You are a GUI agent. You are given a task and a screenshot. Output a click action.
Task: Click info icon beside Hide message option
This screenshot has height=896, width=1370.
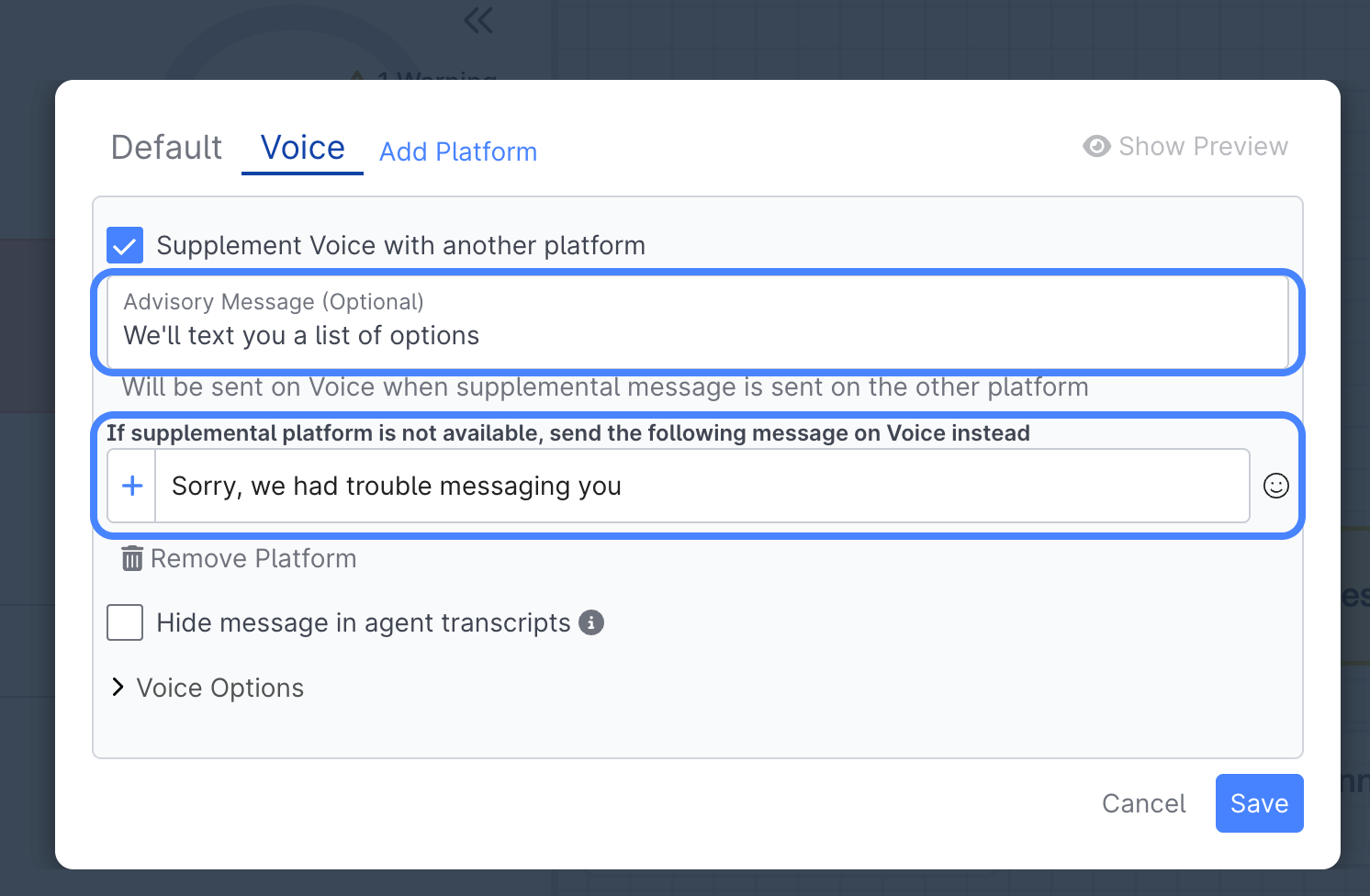(591, 622)
